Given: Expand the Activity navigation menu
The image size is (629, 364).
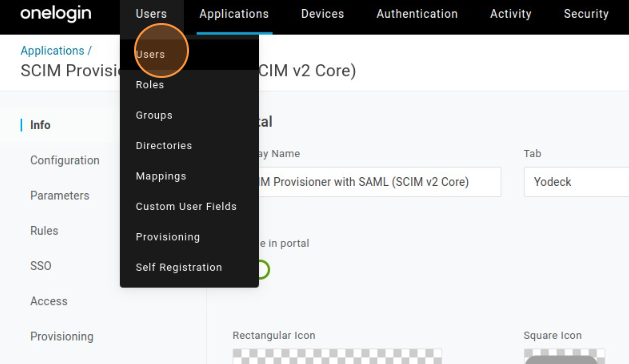Looking at the screenshot, I should click(x=511, y=14).
